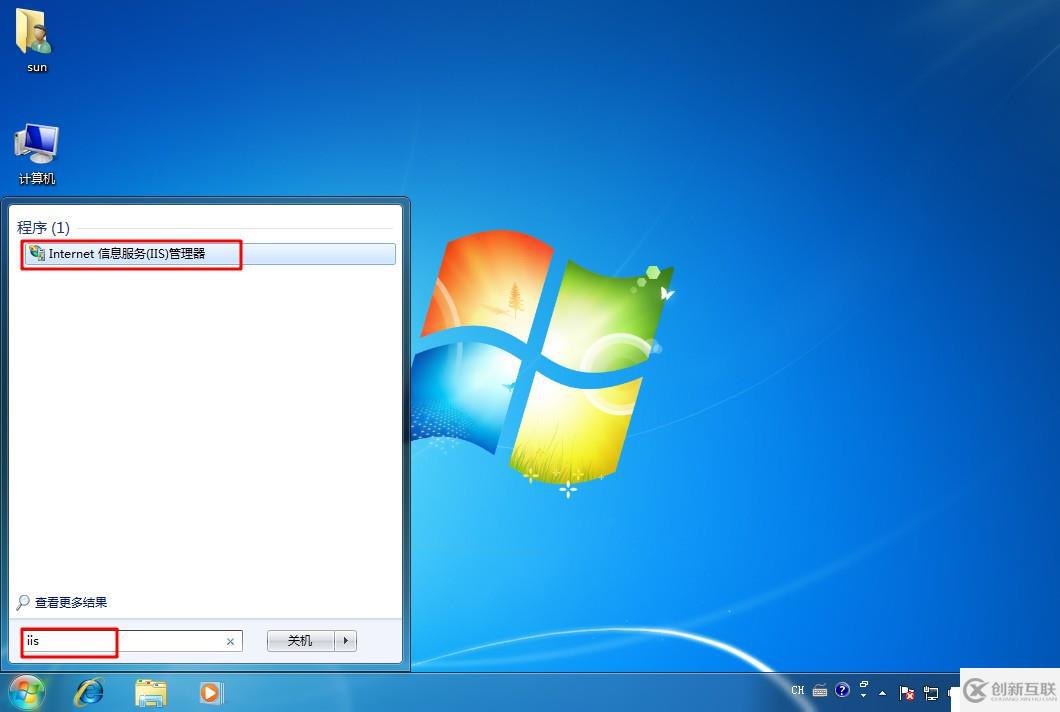The width and height of the screenshot is (1060, 712).
Task: Click the Windows Start orb
Action: pyautogui.click(x=26, y=692)
